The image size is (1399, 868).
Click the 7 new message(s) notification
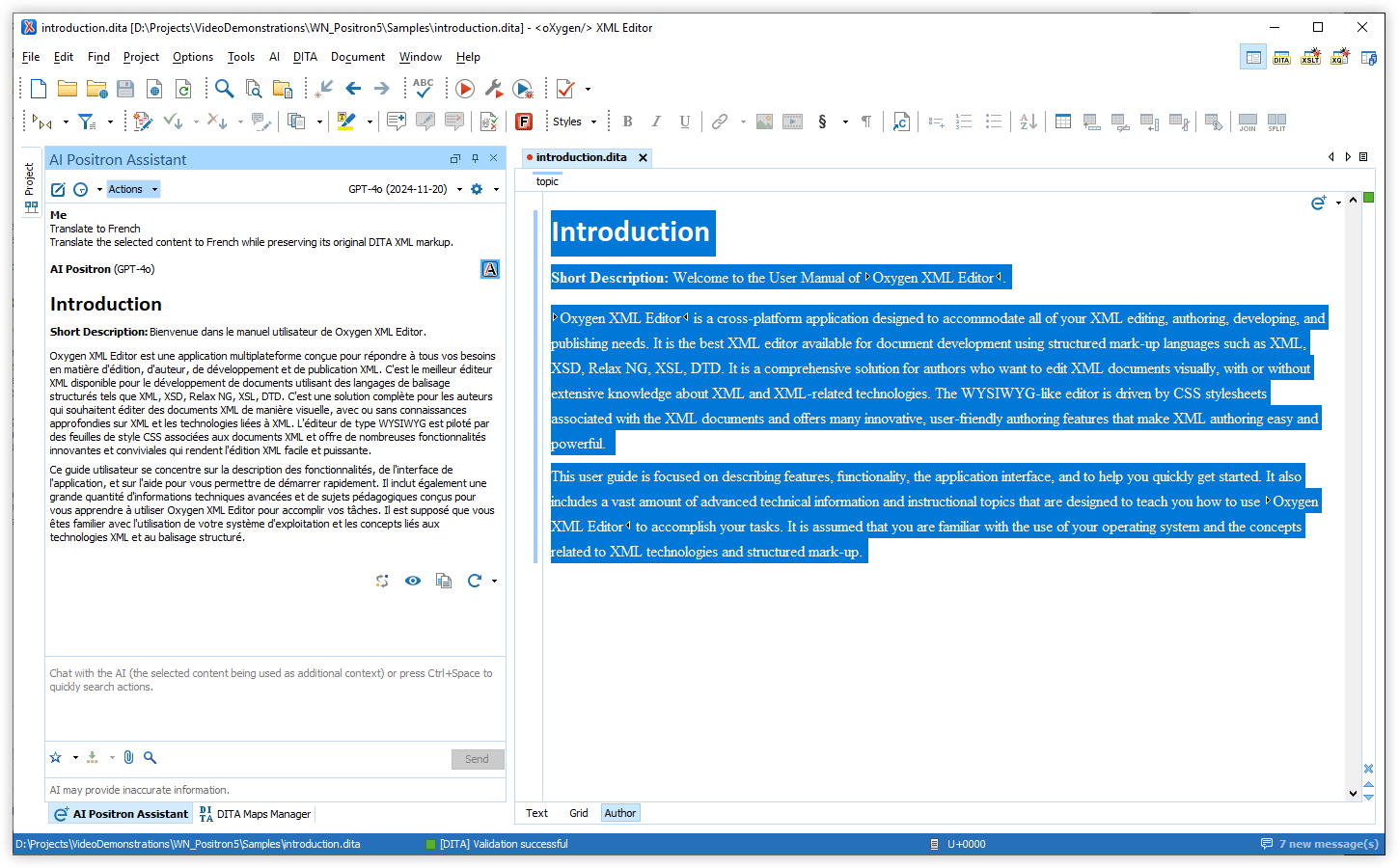click(x=1320, y=844)
